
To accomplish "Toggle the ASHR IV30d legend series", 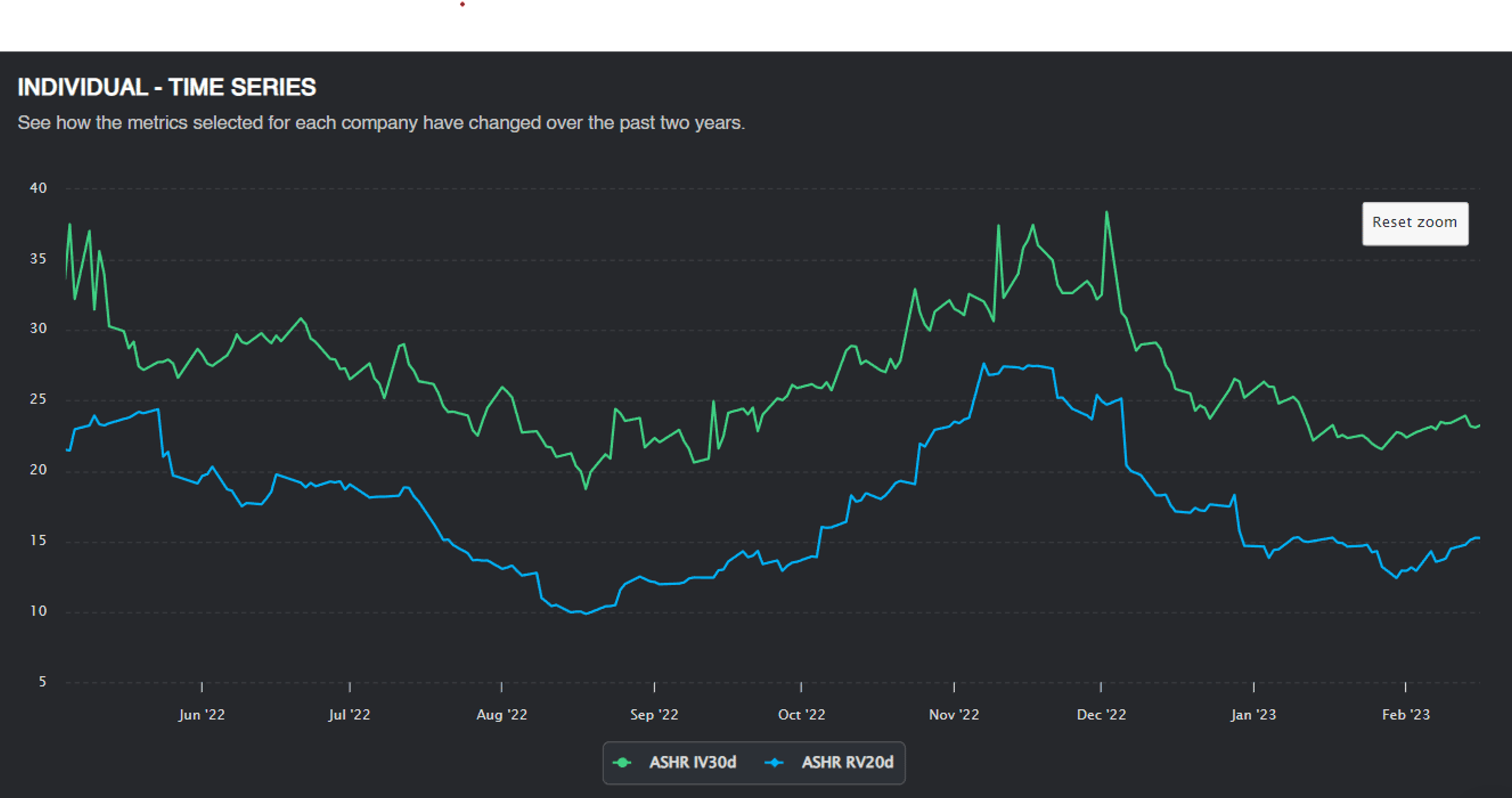I will tap(674, 762).
